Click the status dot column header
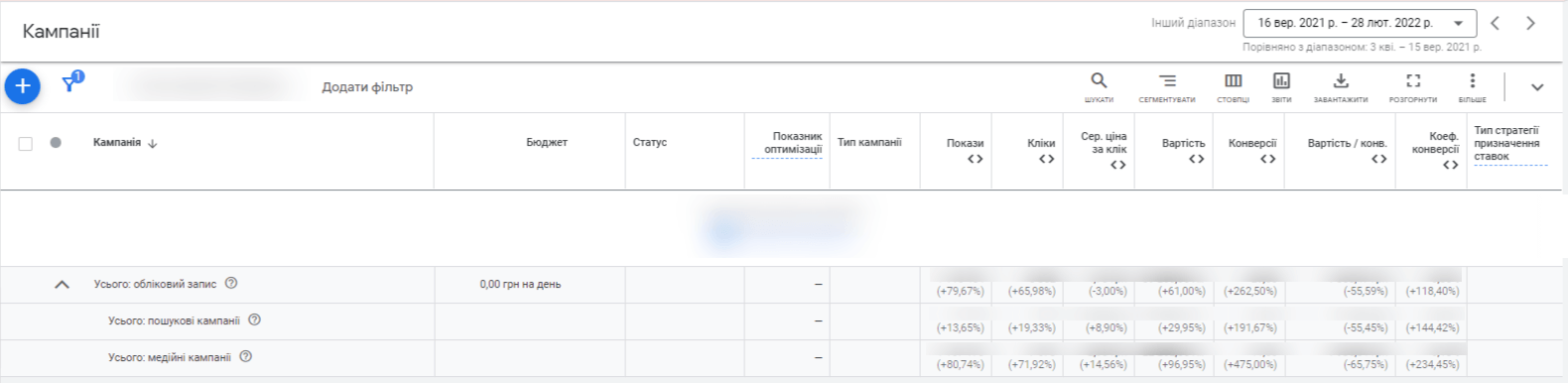The height and width of the screenshot is (383, 1568). [x=56, y=142]
